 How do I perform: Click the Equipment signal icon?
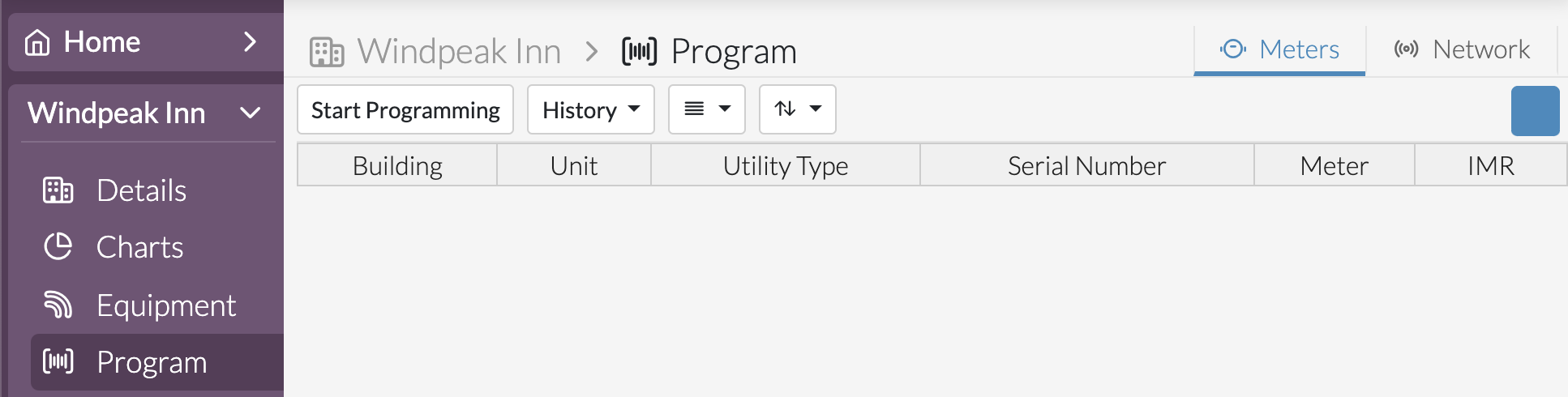coord(58,305)
